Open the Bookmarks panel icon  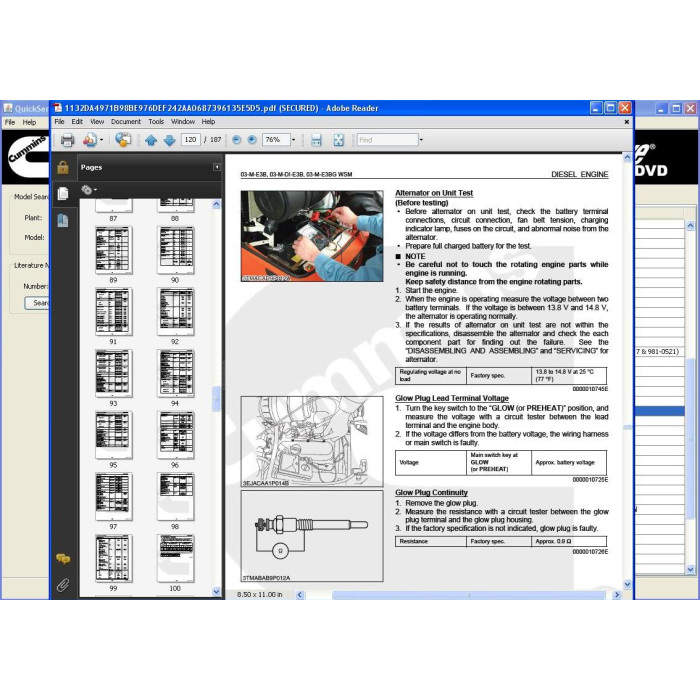63,220
